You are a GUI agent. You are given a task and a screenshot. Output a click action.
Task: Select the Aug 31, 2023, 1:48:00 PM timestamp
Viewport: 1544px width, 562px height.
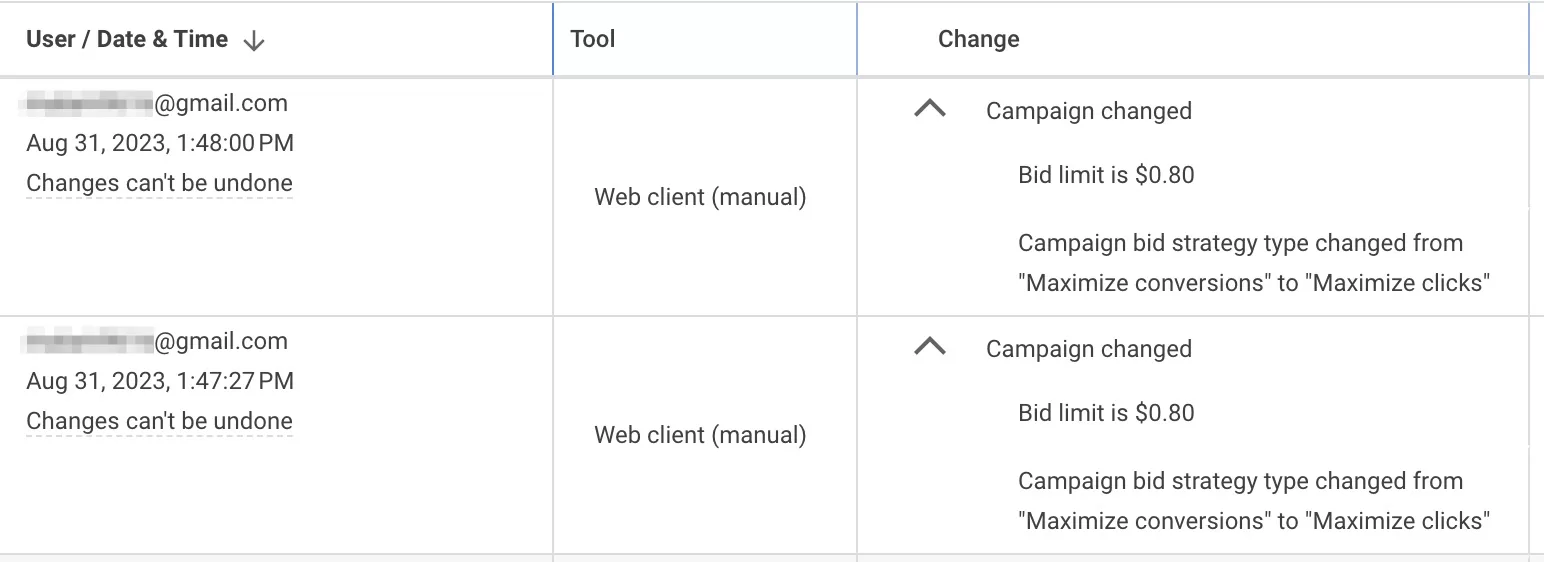pos(160,143)
